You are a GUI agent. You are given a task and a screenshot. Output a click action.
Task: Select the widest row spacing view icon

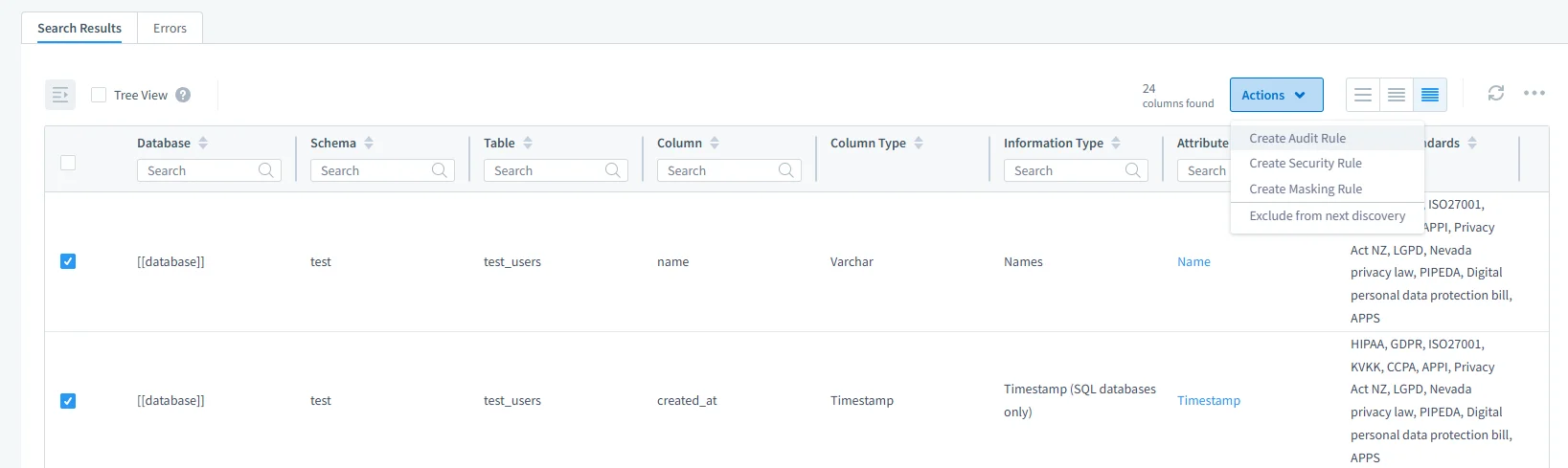tap(1363, 95)
